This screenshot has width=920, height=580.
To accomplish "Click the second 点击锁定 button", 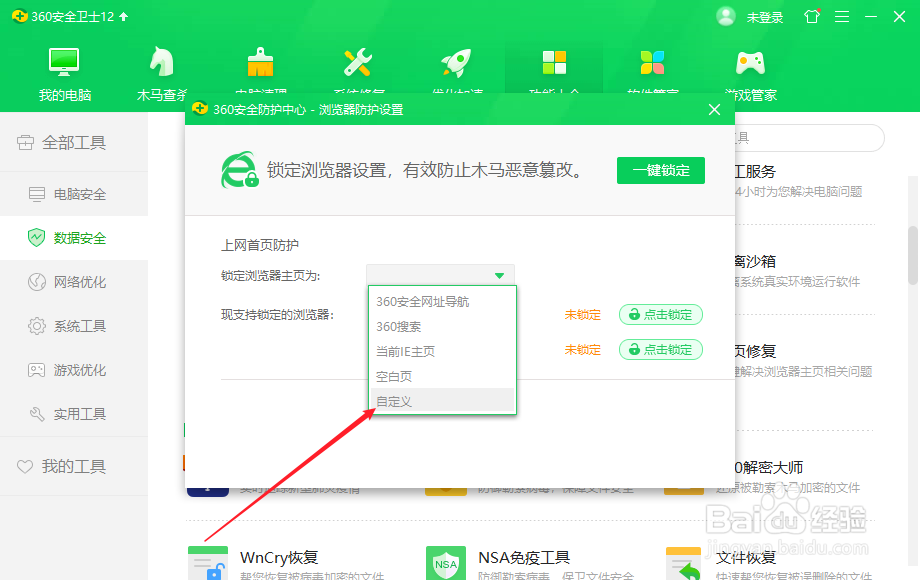I will point(661,350).
